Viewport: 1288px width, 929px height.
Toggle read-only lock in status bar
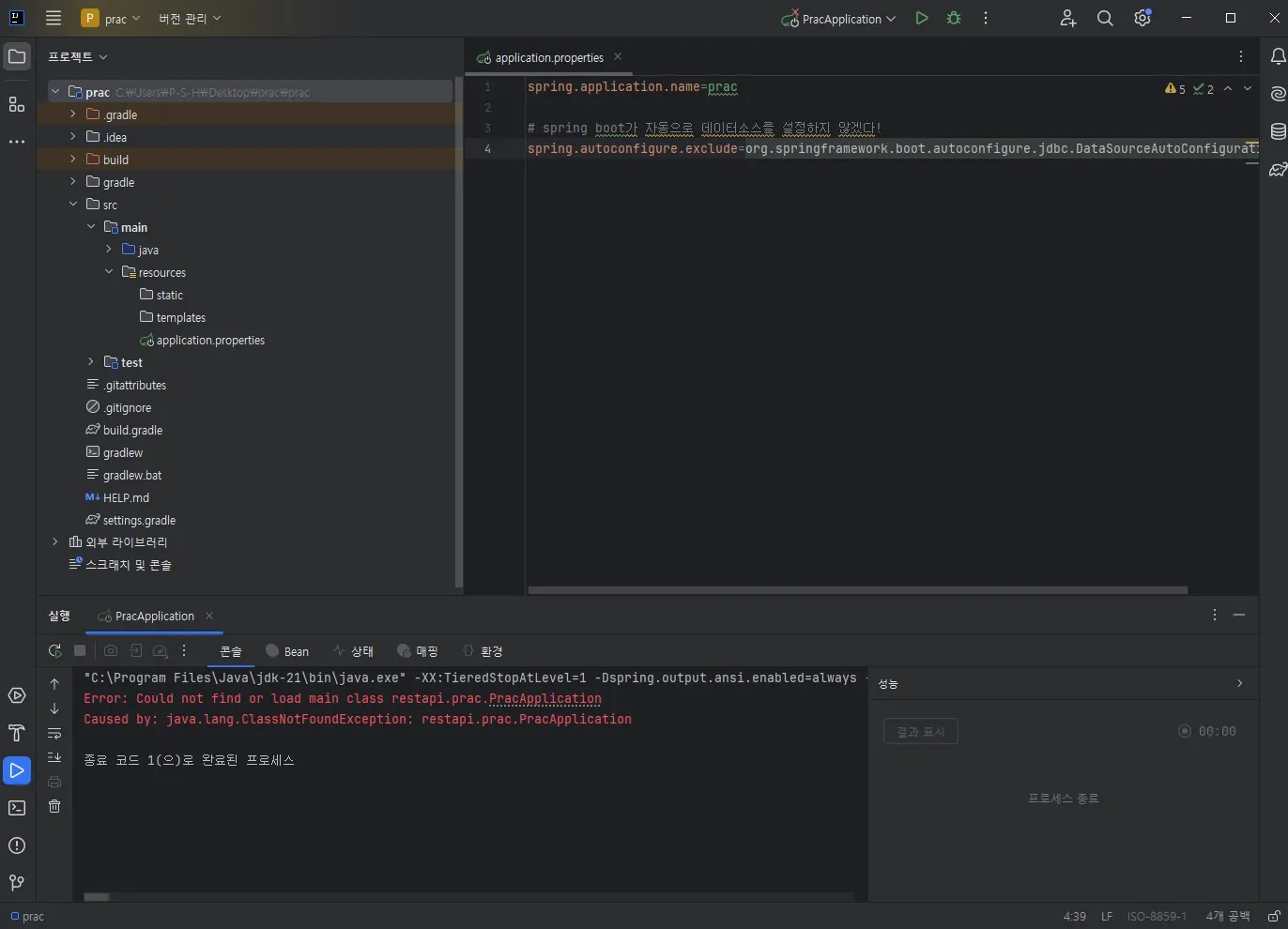click(x=1274, y=916)
